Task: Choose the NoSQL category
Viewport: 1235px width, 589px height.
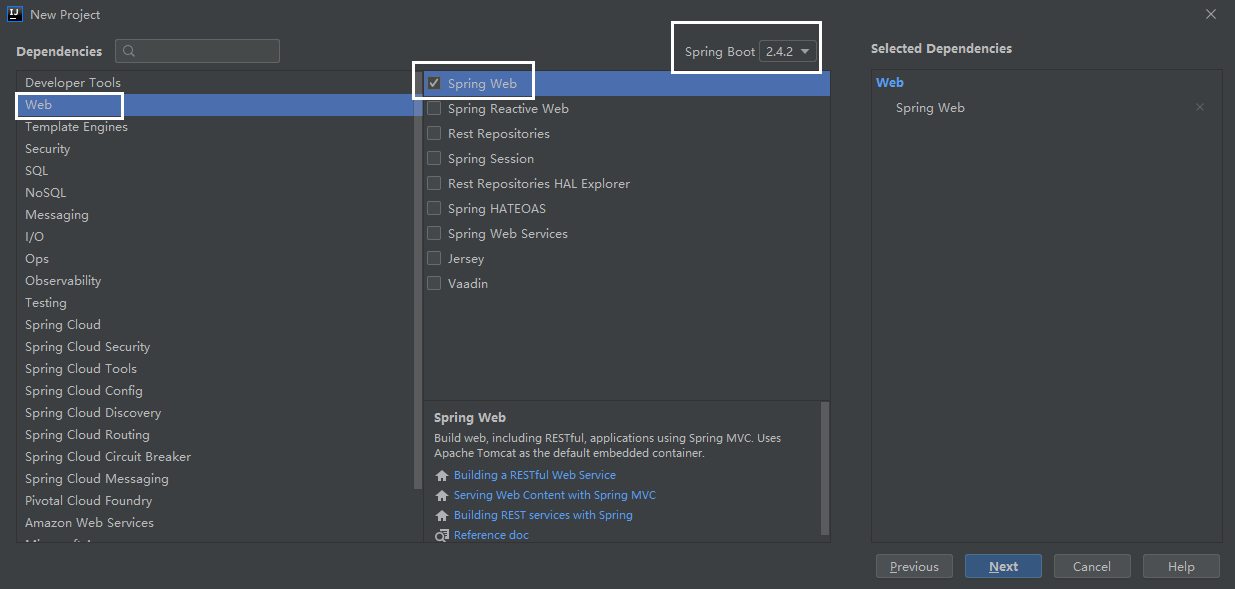Action: coord(215,193)
